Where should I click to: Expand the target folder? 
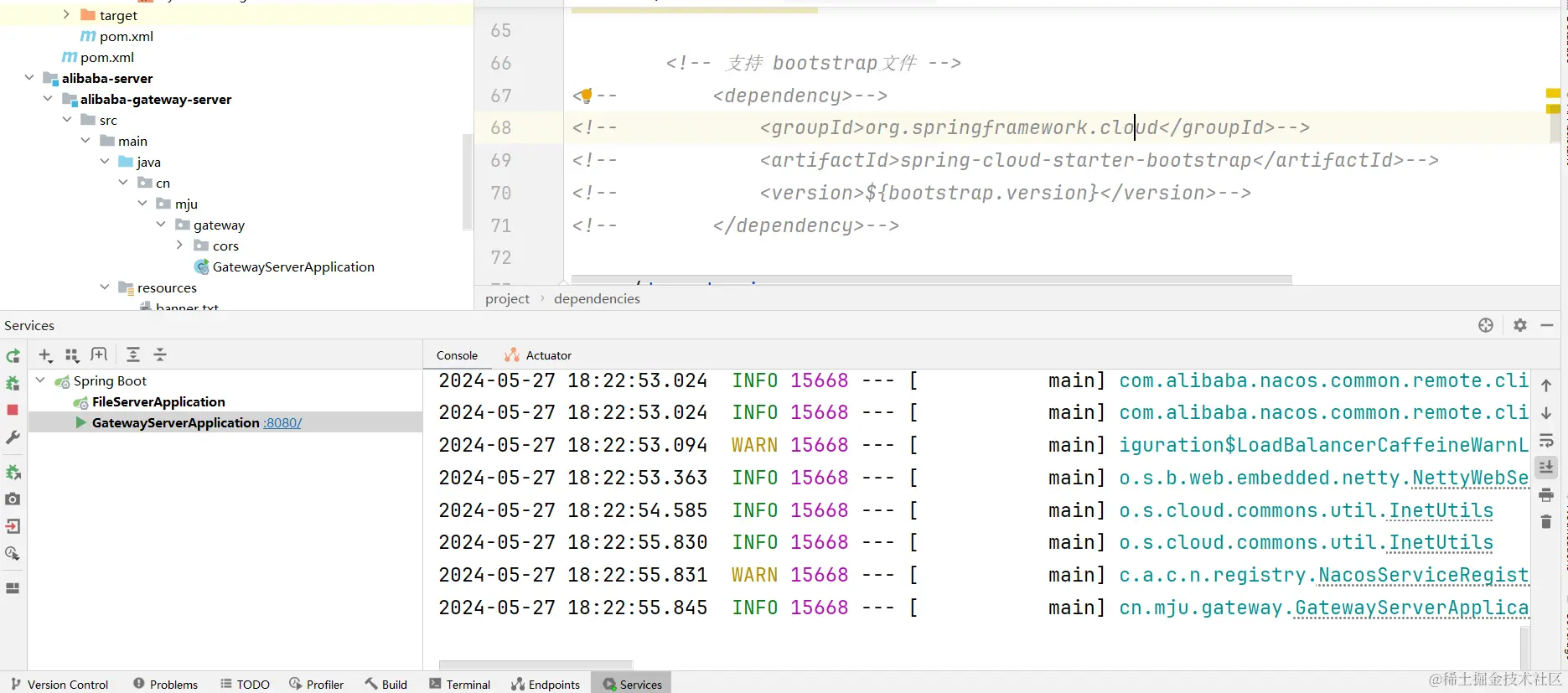66,14
